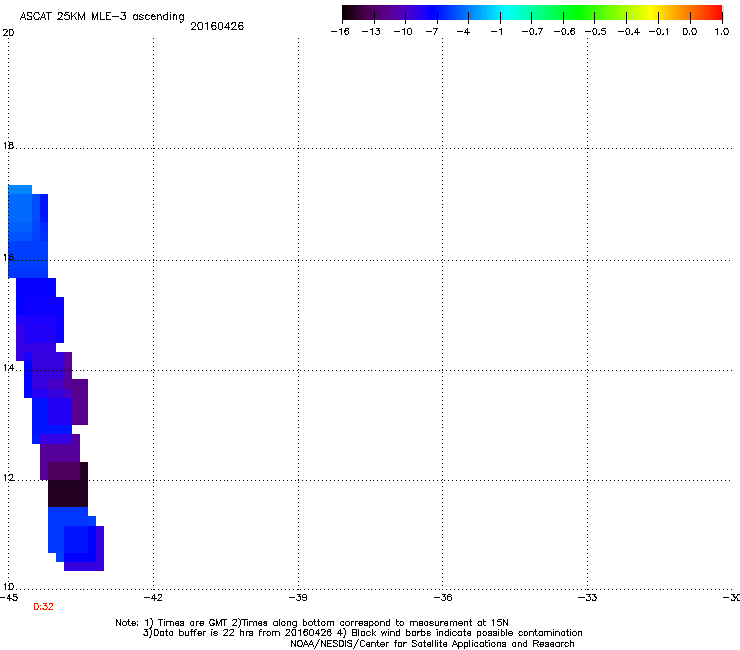
Task: Click the red 0:32 pass time
Action: (x=43, y=607)
